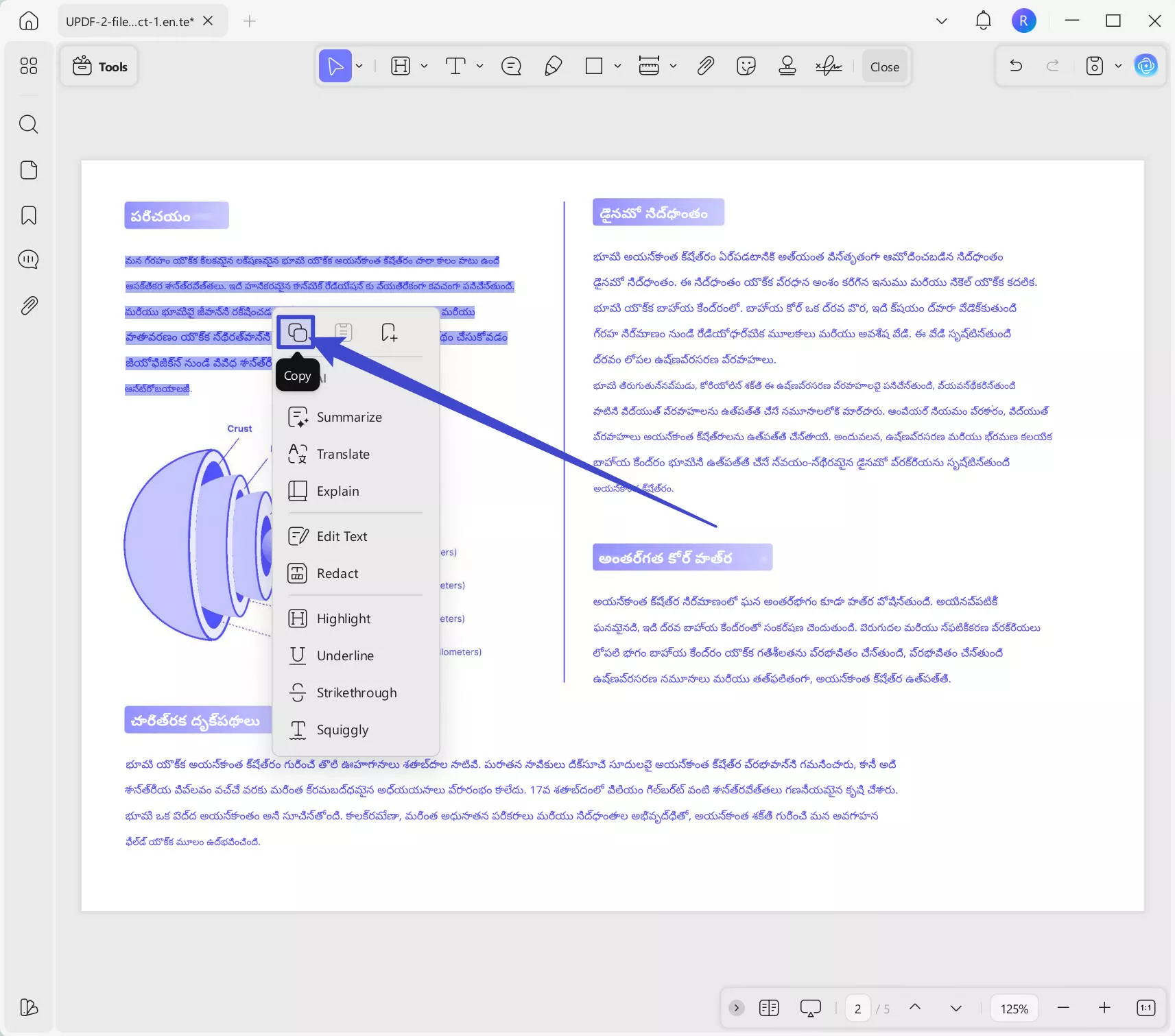Expand the shape tool dropdown
This screenshot has height=1036, width=1175.
tap(616, 66)
